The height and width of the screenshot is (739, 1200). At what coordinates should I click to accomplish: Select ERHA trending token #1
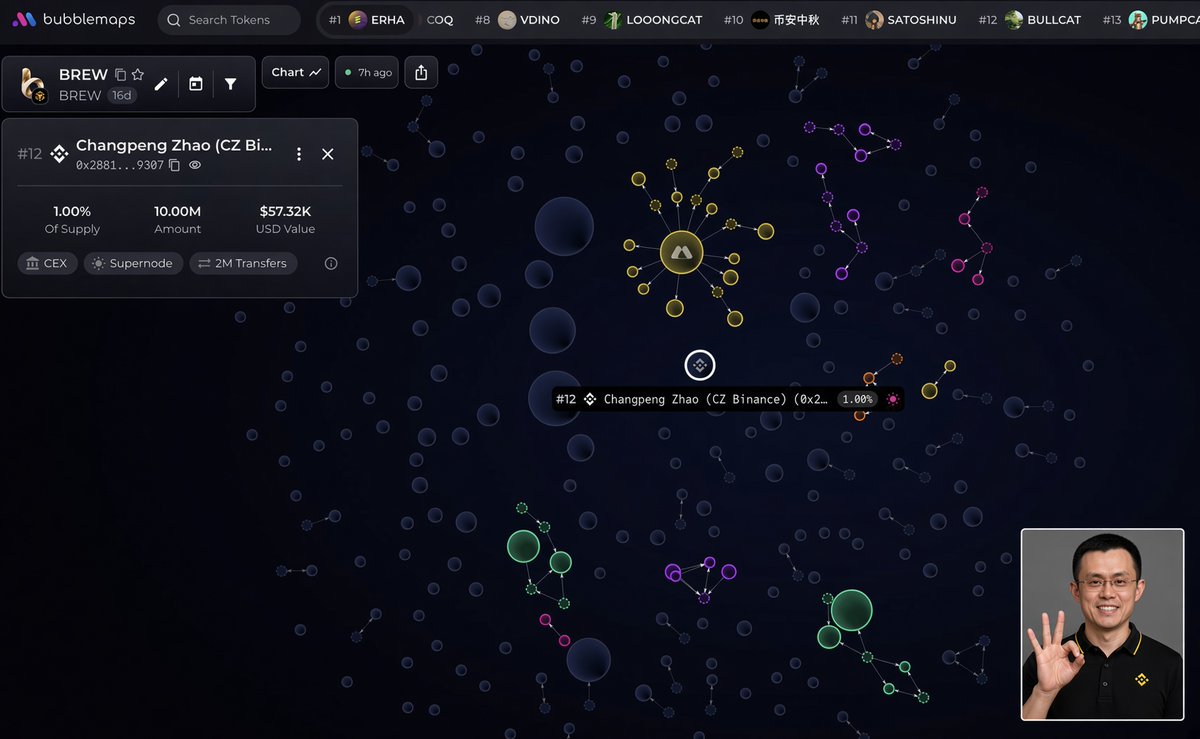pos(366,20)
